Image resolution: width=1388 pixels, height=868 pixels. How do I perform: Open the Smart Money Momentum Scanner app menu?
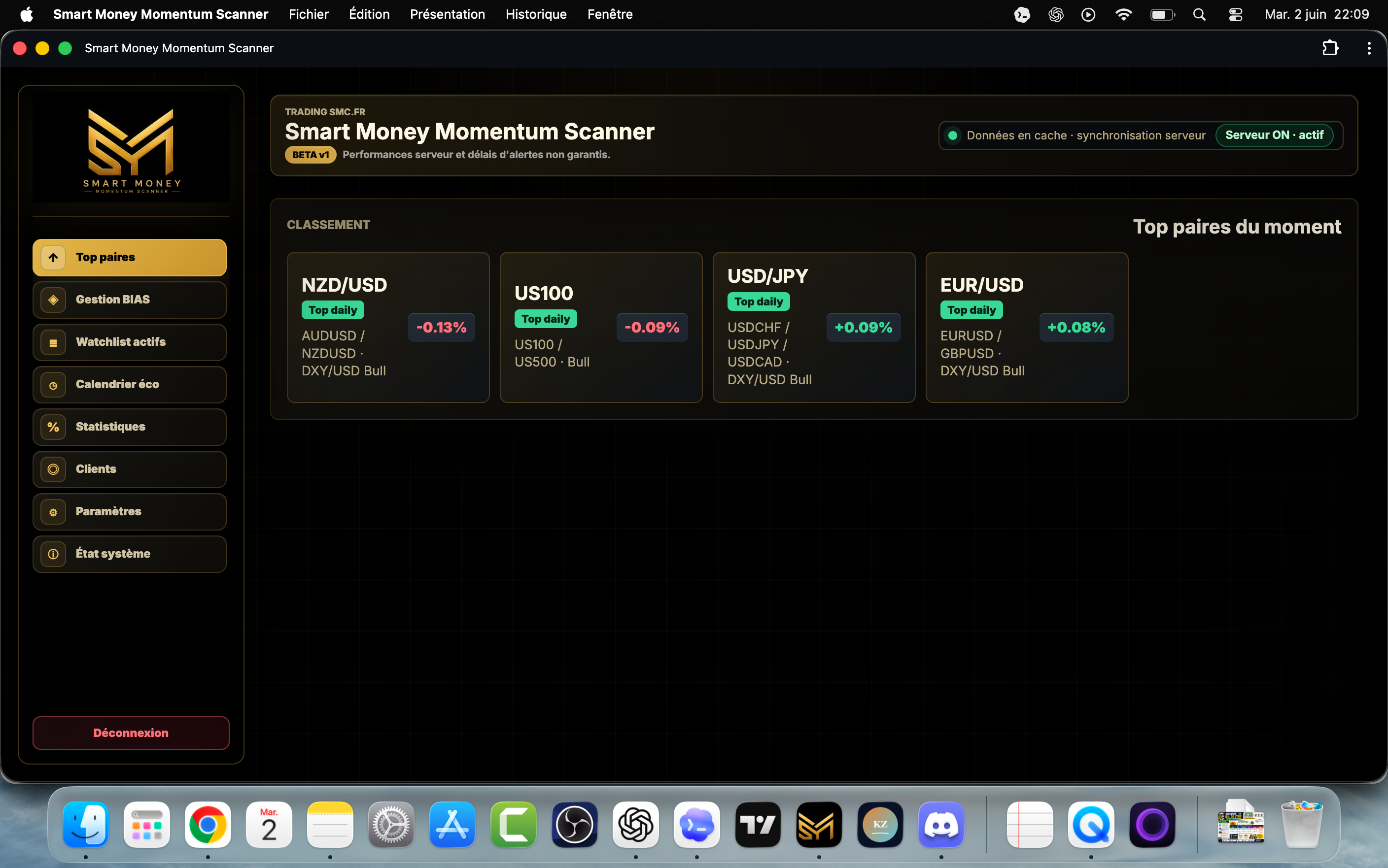tap(161, 14)
